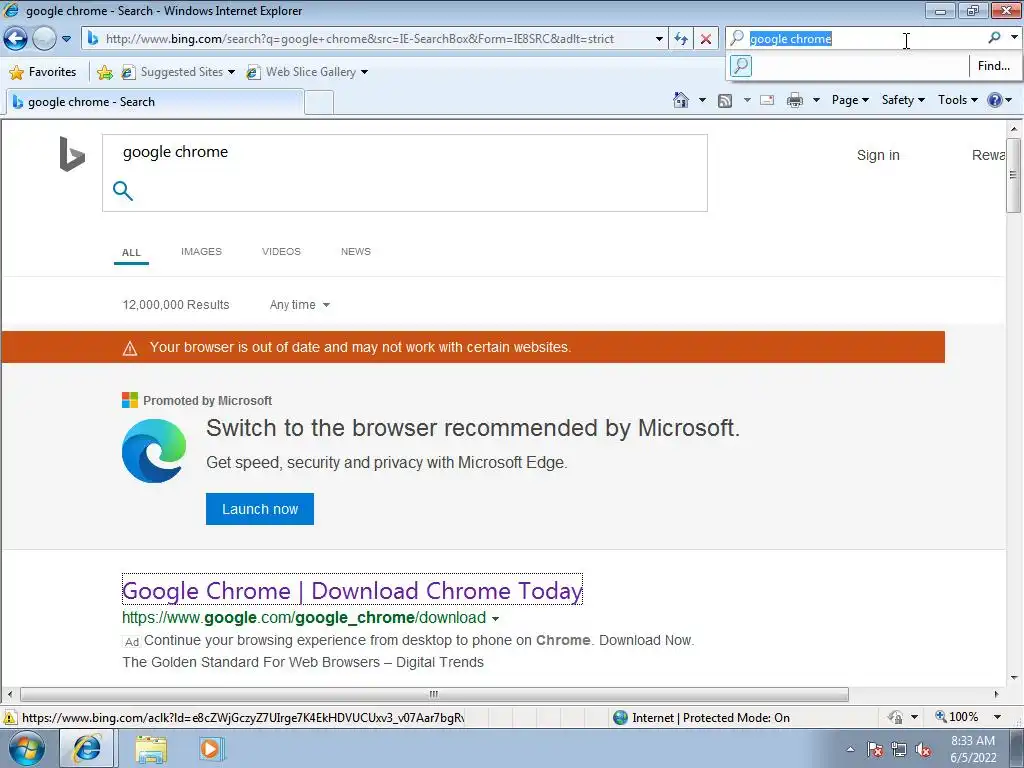This screenshot has width=1024, height=768.
Task: Click Action Center flag tray icon
Action: pyautogui.click(x=875, y=749)
